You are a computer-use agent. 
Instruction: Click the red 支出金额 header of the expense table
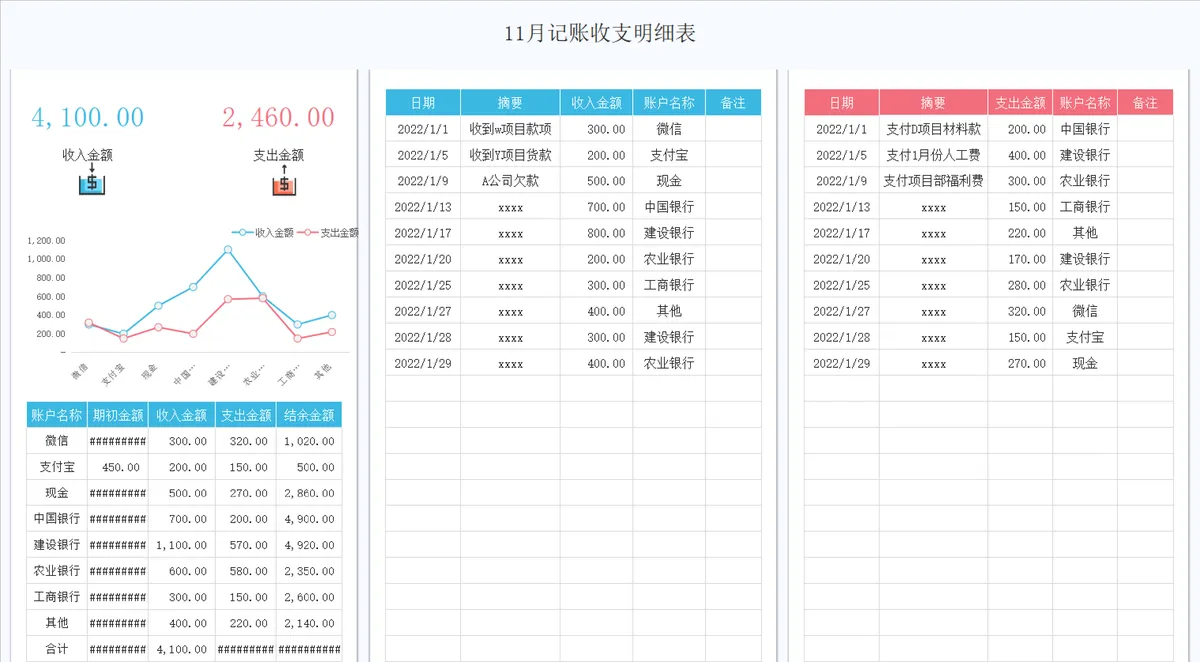click(1020, 102)
